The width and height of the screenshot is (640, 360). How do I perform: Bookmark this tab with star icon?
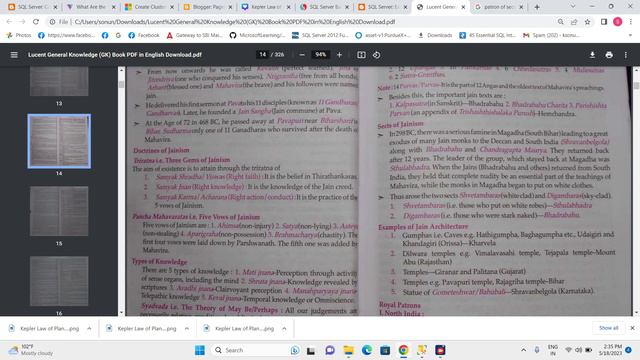pos(587,22)
